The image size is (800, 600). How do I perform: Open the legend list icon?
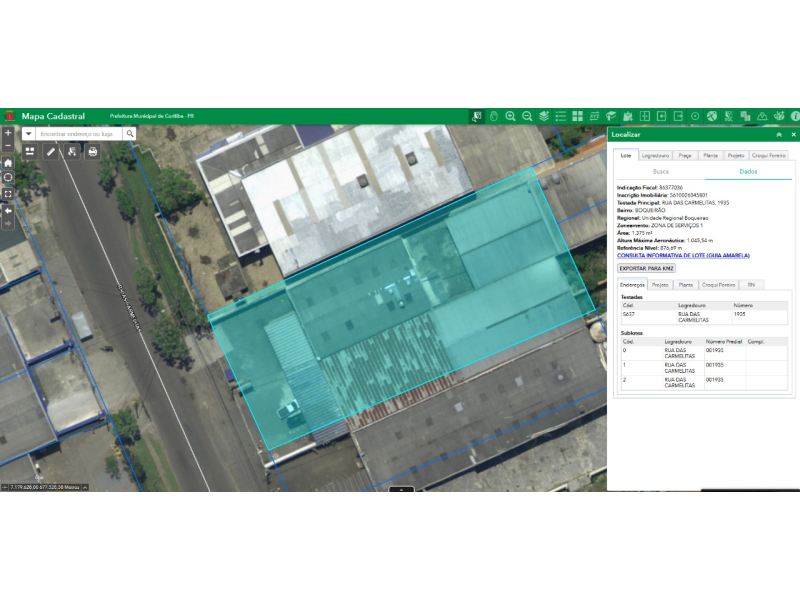pos(561,116)
